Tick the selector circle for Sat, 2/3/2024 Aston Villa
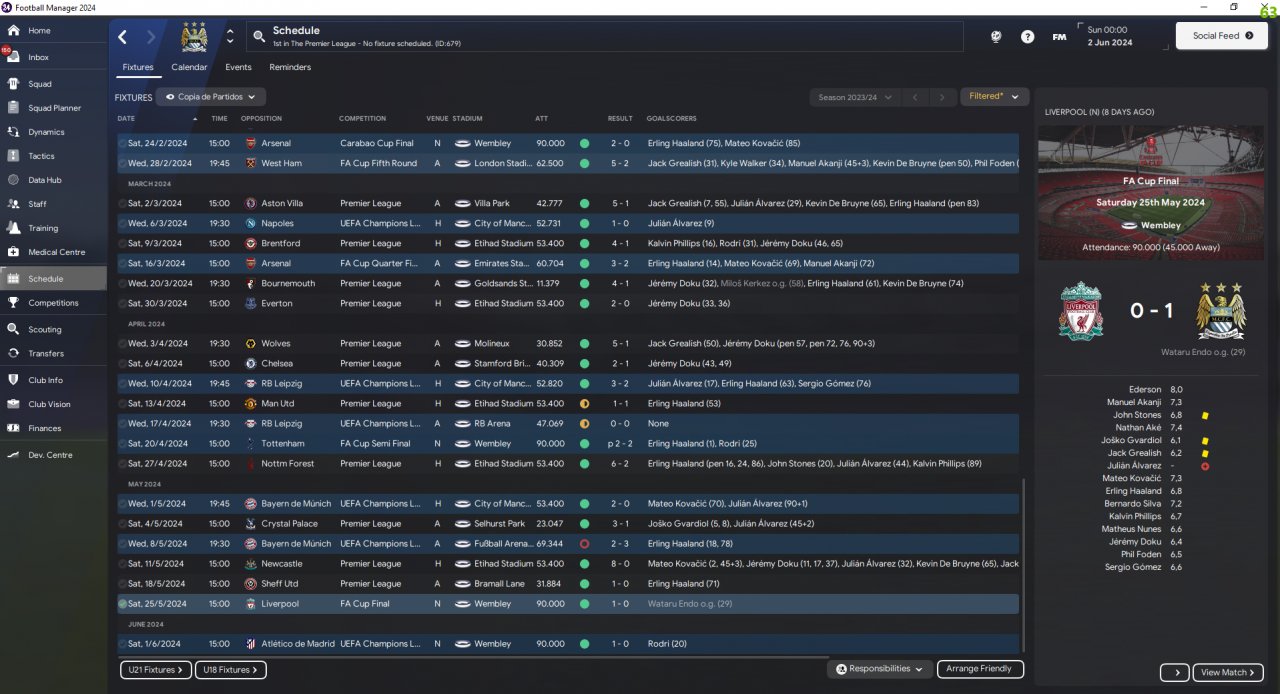The width and height of the screenshot is (1280, 694). pyautogui.click(x=123, y=203)
